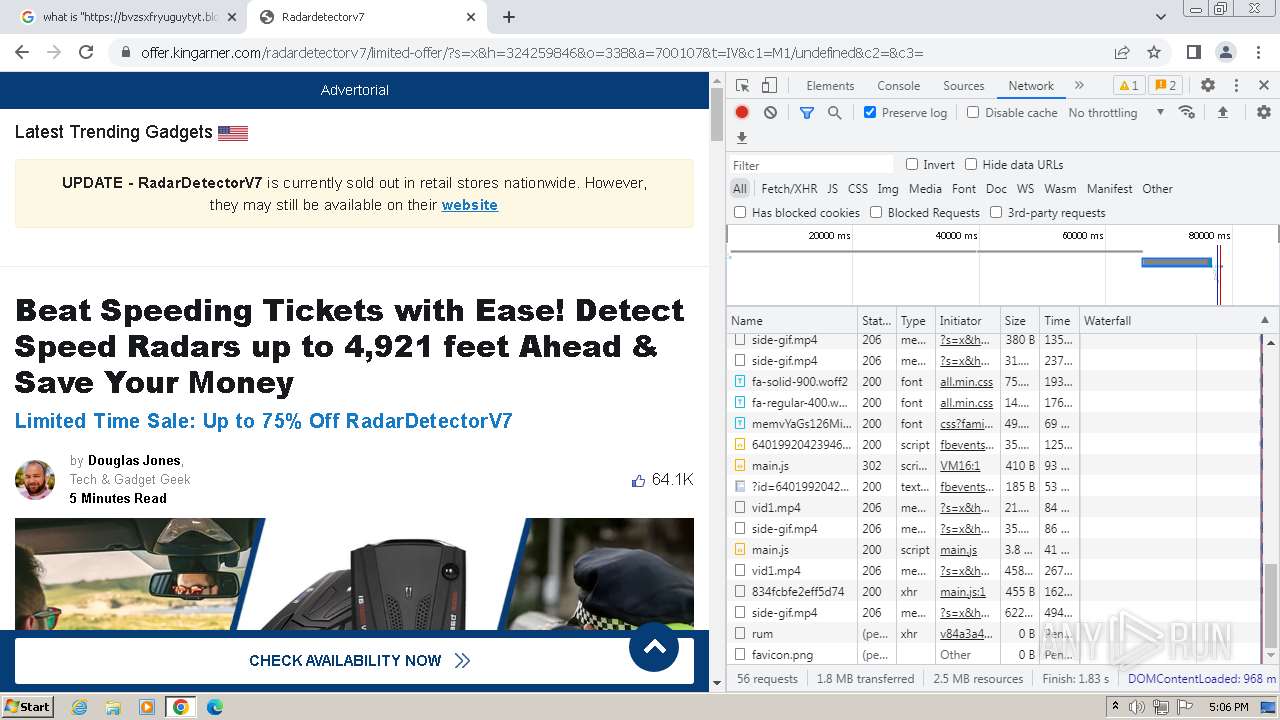Viewport: 1280px width, 720px height.
Task: Toggle the browser side panel icon
Action: [x=1194, y=52]
